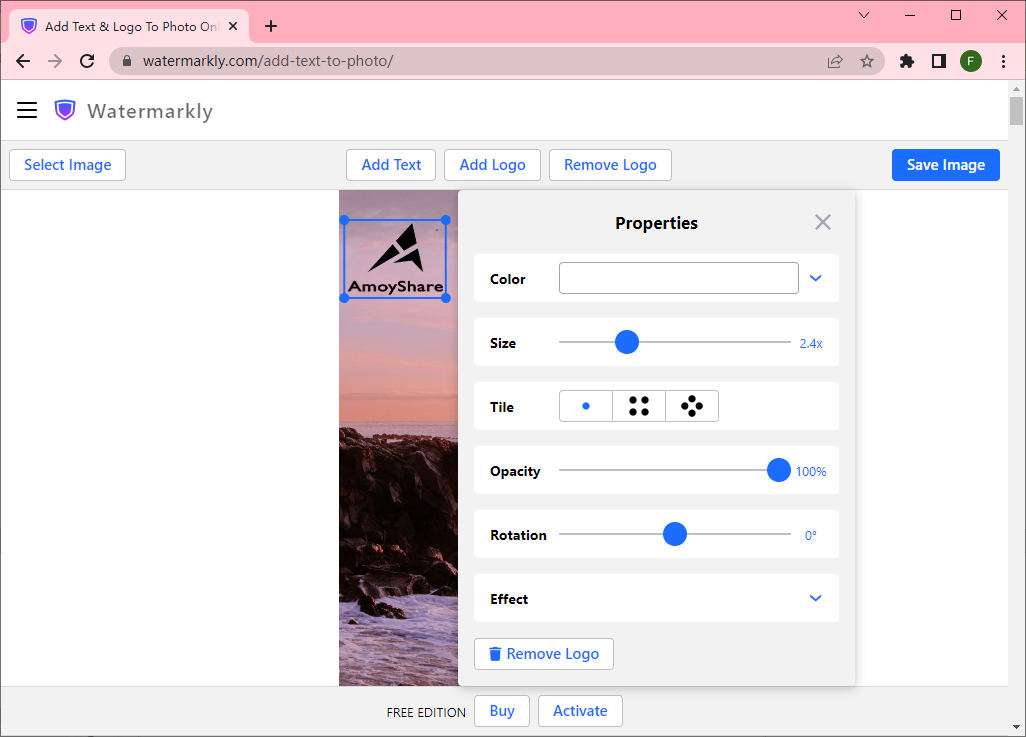Image resolution: width=1026 pixels, height=737 pixels.
Task: Click the Opacity slider handle
Action: click(778, 470)
